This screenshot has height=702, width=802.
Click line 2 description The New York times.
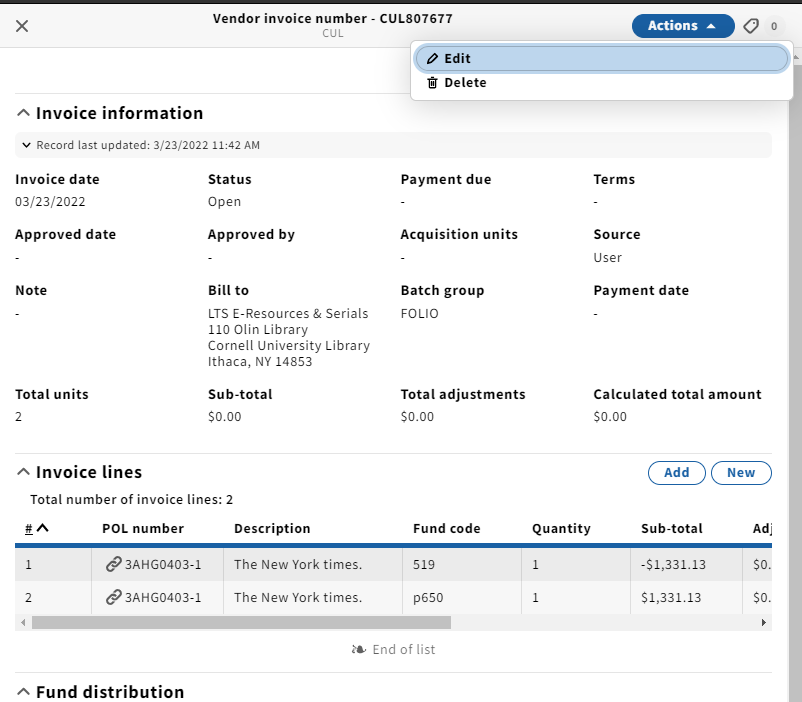[x=298, y=597]
